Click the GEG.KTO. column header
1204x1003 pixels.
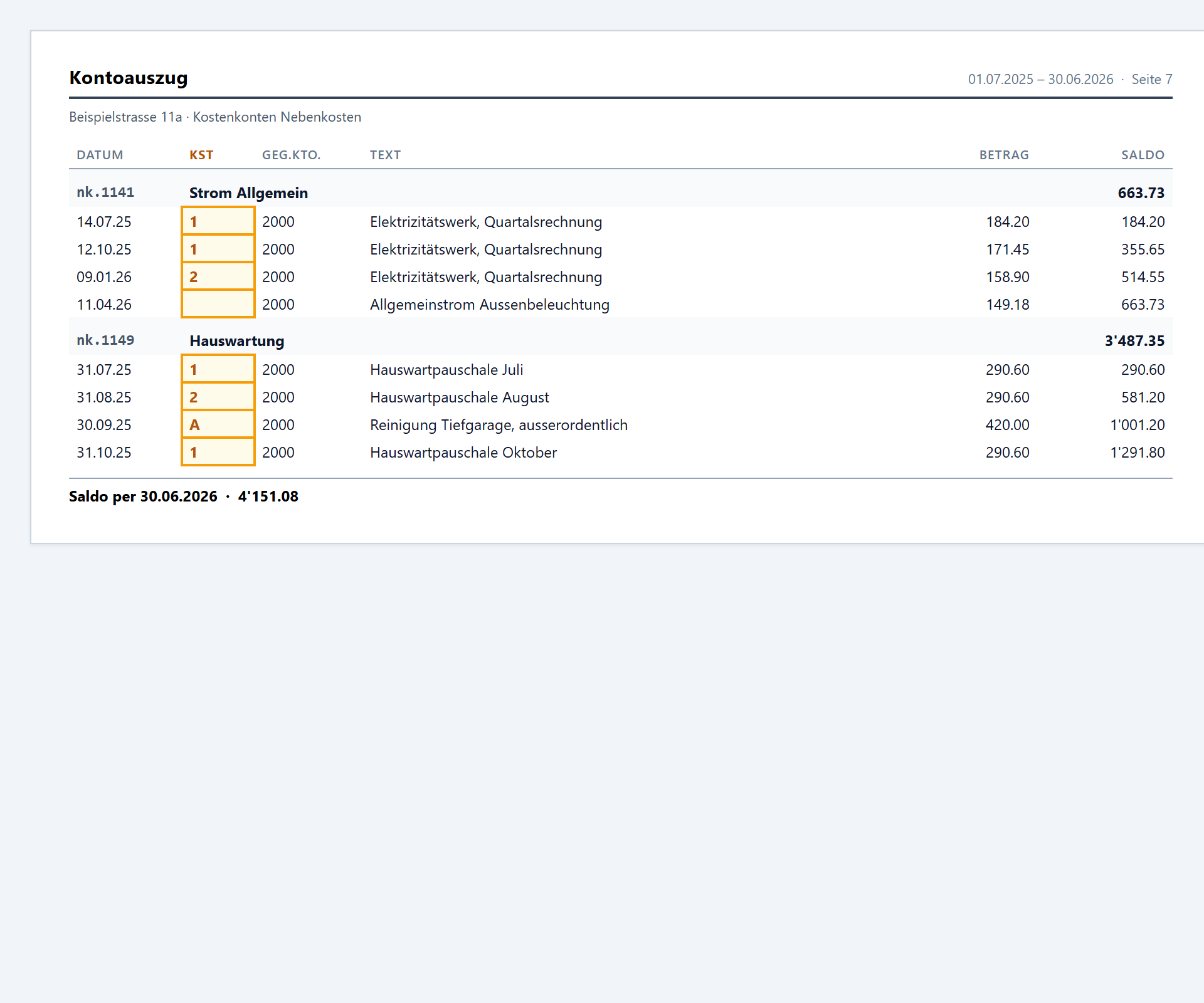[x=291, y=155]
